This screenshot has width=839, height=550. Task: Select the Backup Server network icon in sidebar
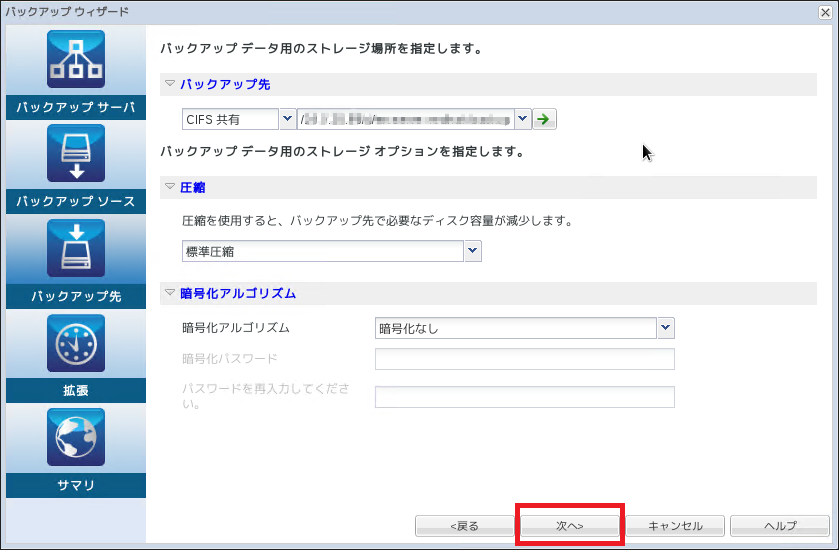75,59
